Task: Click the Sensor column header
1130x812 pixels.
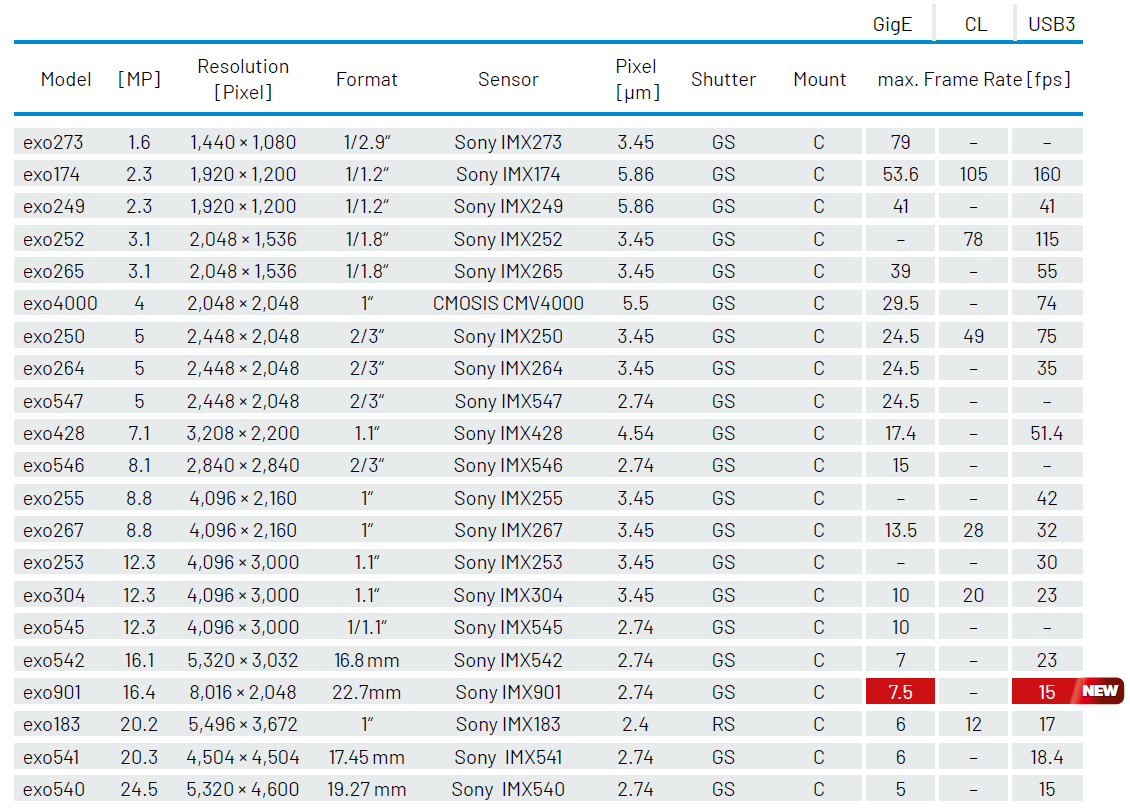Action: [508, 79]
